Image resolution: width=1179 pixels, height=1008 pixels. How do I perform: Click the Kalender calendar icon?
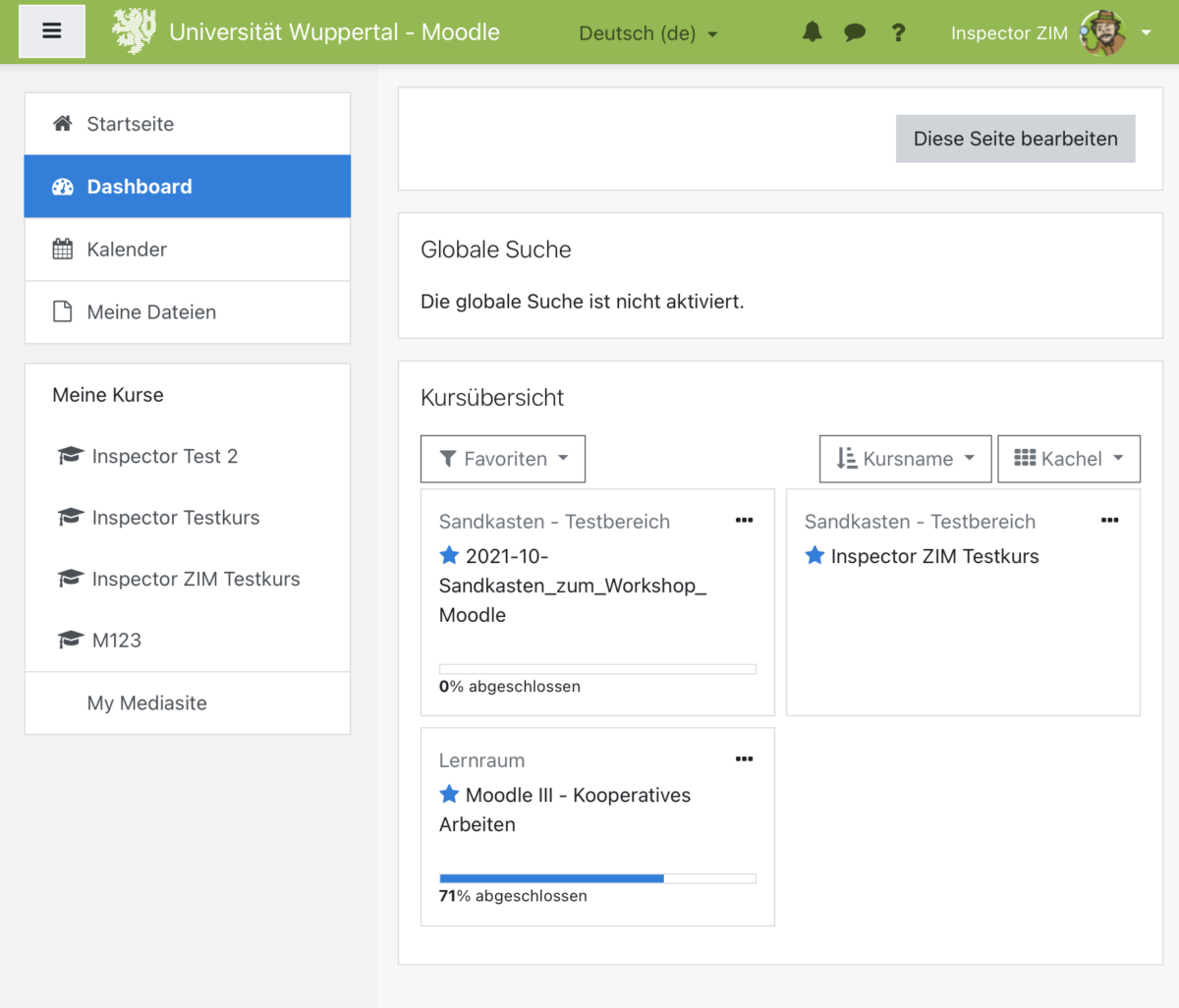coord(63,249)
